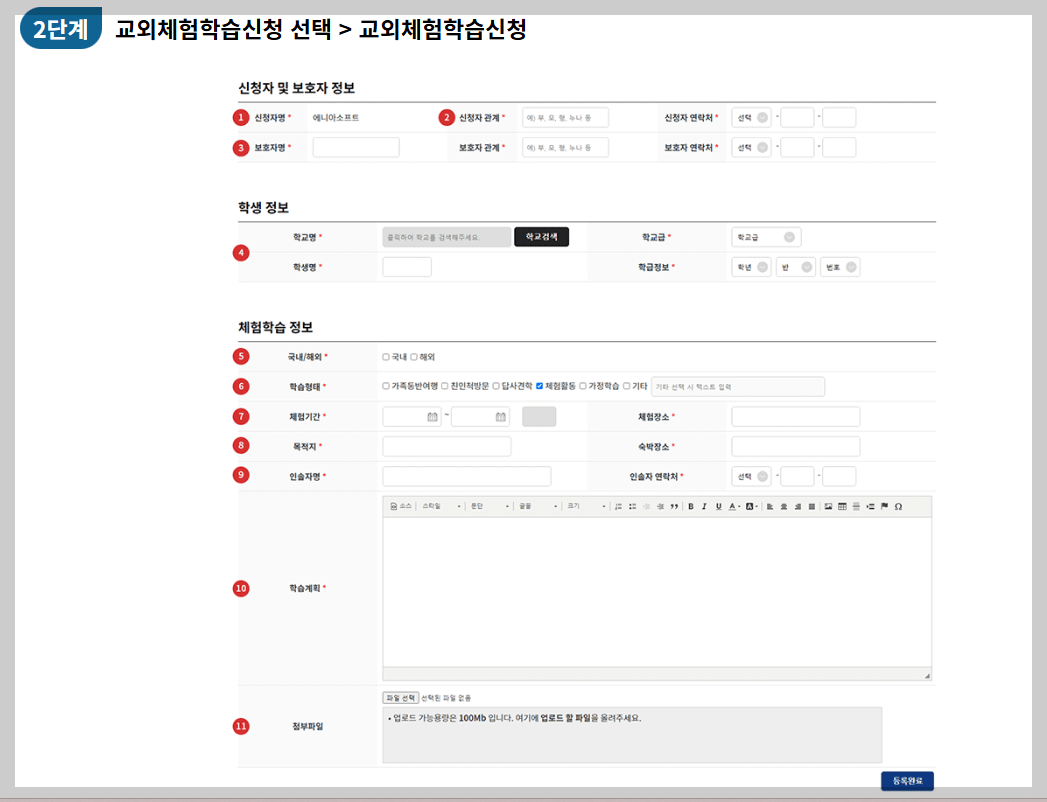Check 가족동반여행 learning type
The width and height of the screenshot is (1047, 802).
[x=386, y=386]
